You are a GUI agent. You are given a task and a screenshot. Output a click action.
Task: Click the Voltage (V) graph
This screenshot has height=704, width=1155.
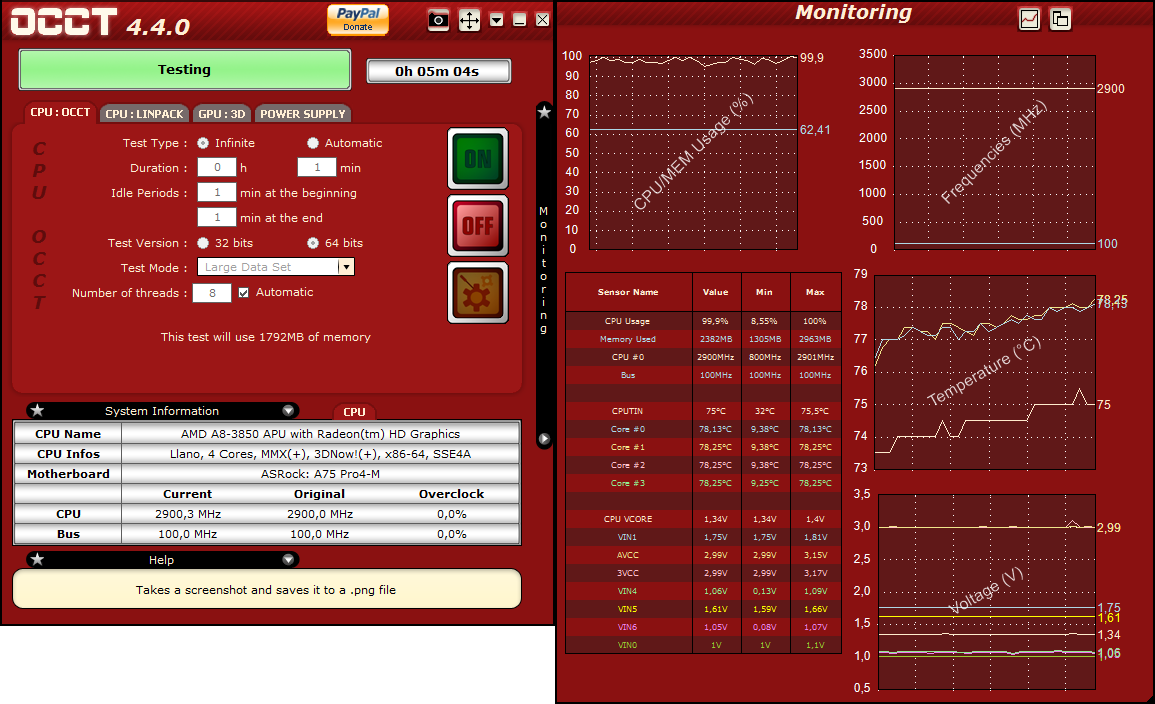[987, 591]
